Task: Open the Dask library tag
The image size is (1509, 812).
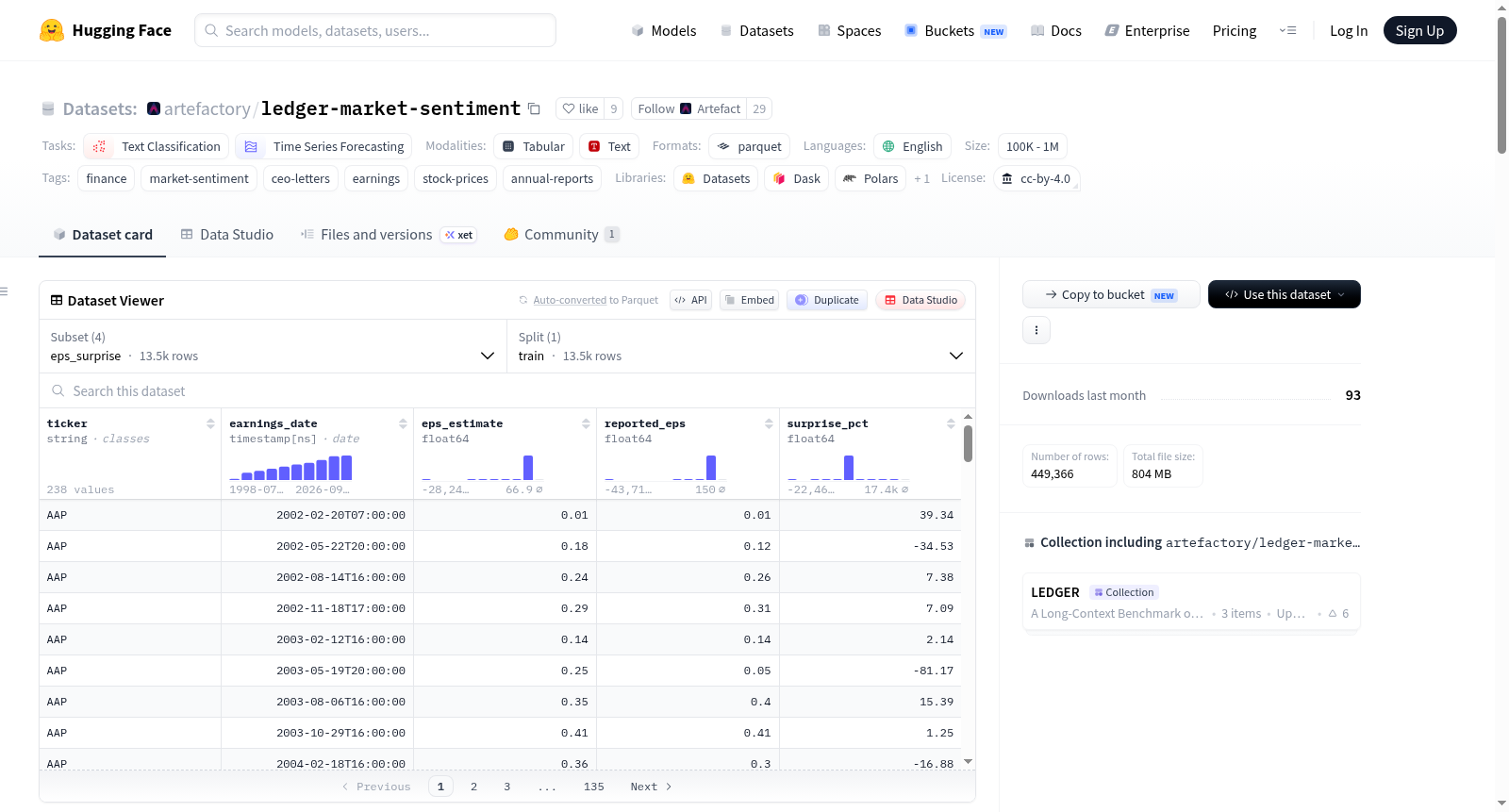Action: pos(797,178)
